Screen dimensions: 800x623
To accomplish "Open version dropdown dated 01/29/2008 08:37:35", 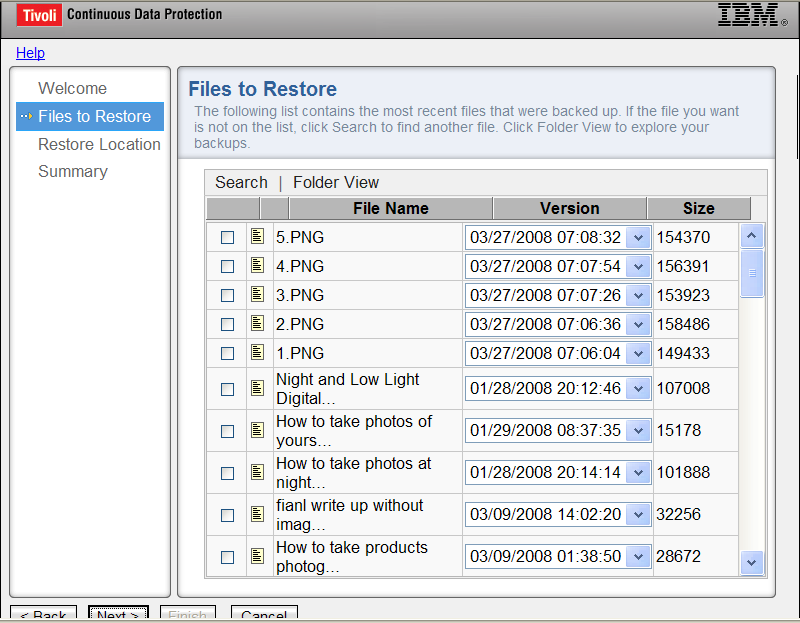I will (638, 431).
